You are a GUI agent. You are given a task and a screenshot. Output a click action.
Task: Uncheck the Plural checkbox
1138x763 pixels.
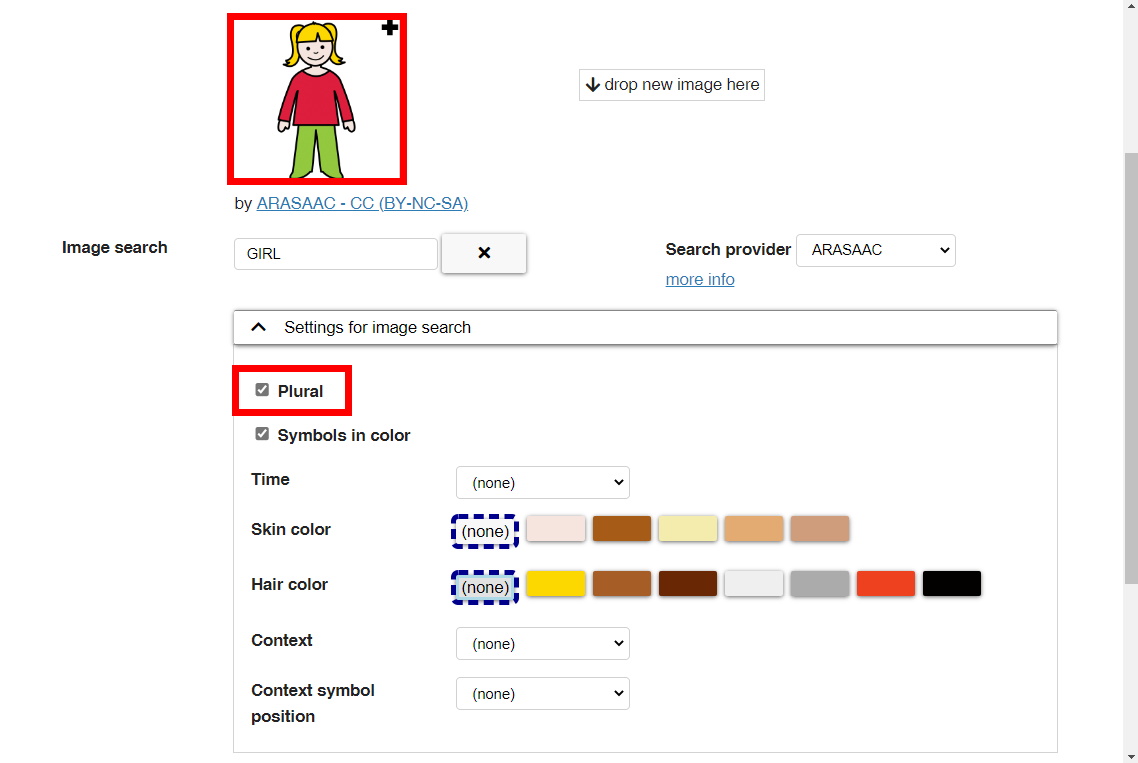262,390
